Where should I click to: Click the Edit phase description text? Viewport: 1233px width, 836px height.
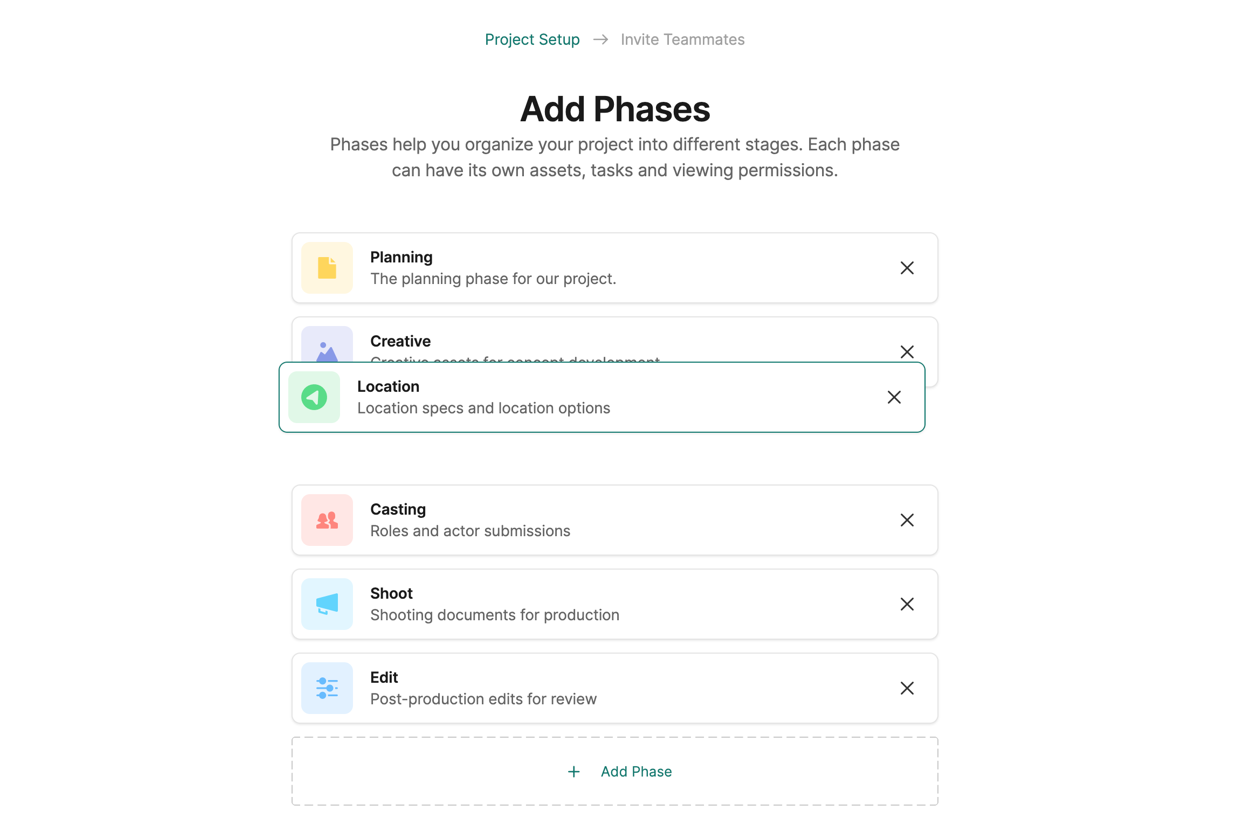click(x=483, y=699)
